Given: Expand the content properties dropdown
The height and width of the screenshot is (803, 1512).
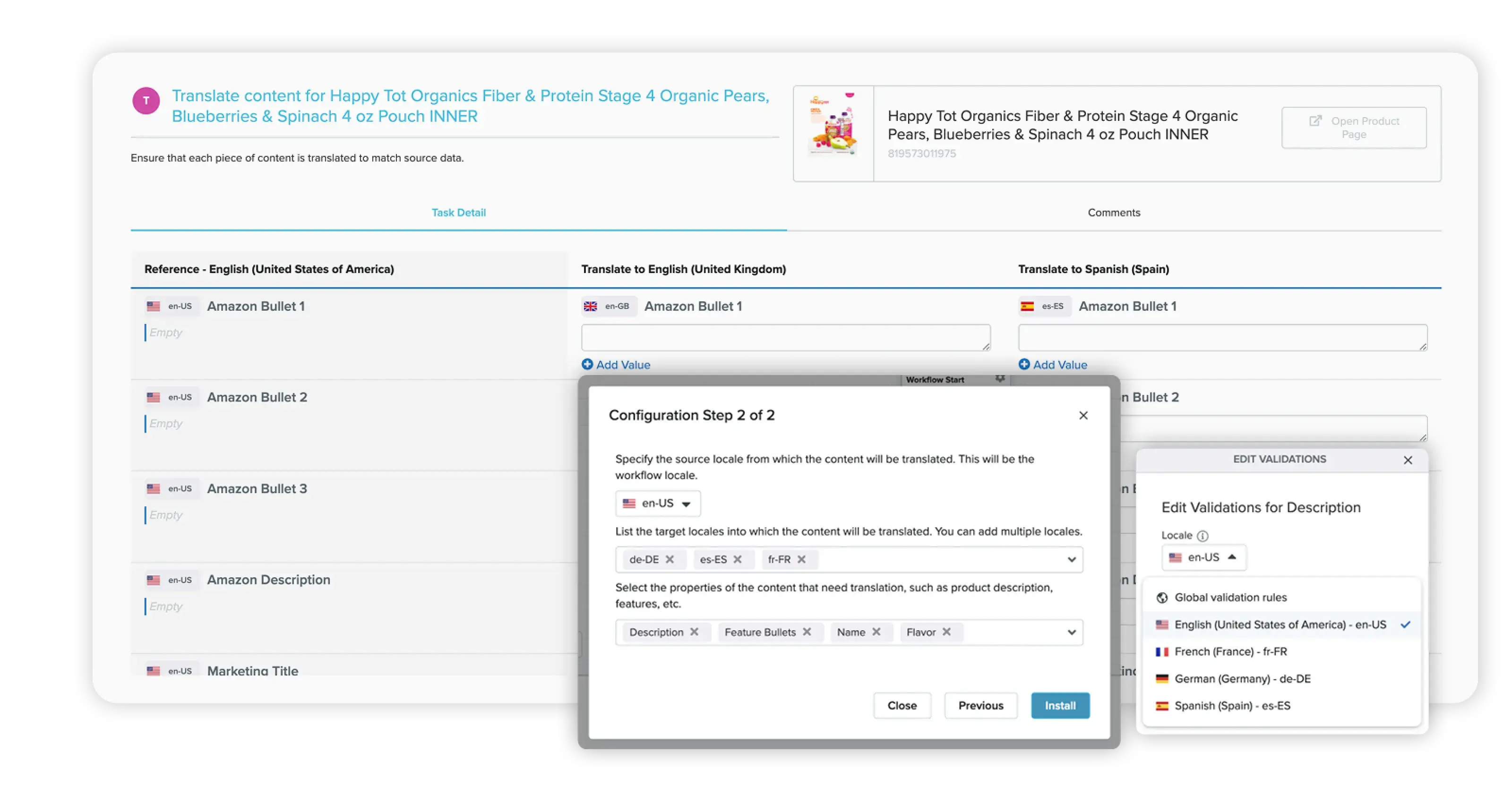Looking at the screenshot, I should 1072,633.
